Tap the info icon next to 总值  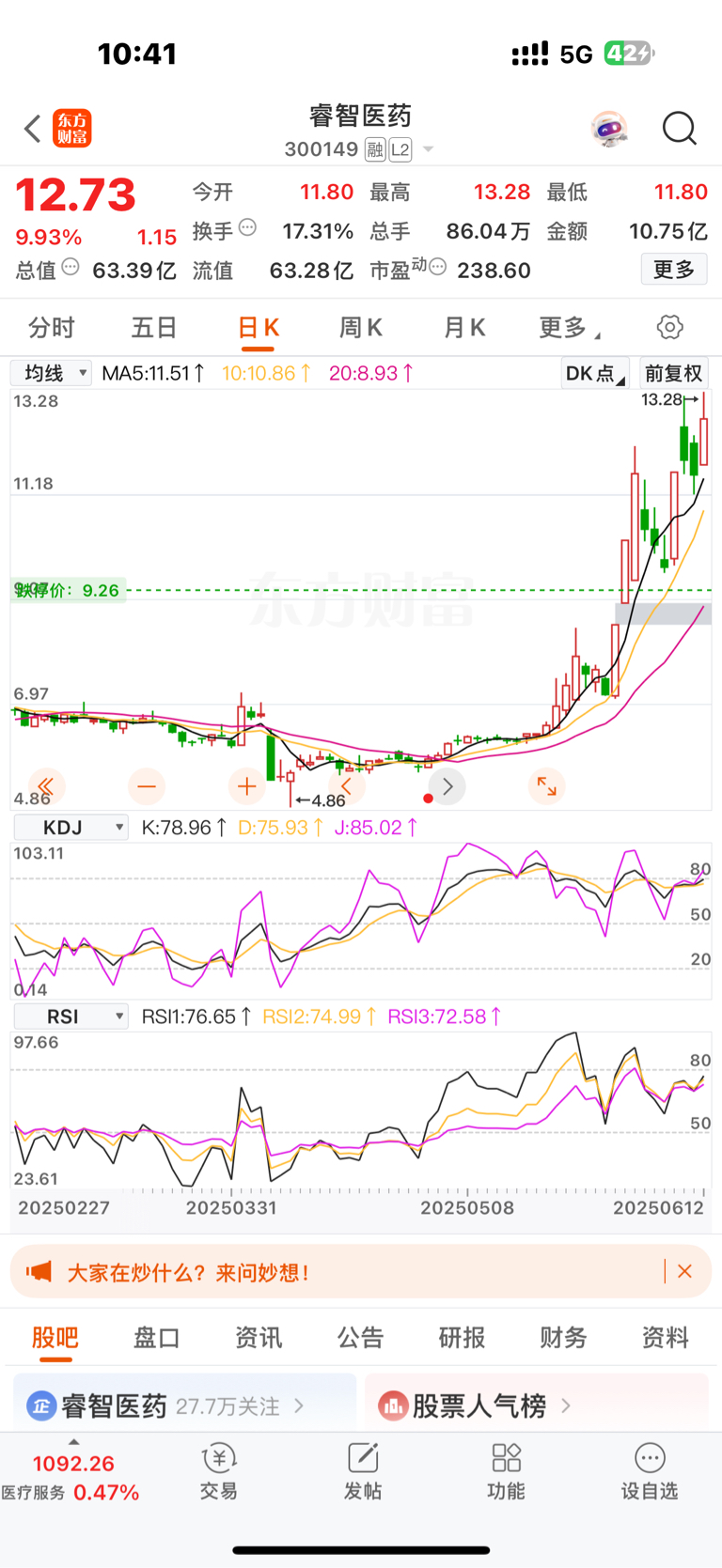71,268
